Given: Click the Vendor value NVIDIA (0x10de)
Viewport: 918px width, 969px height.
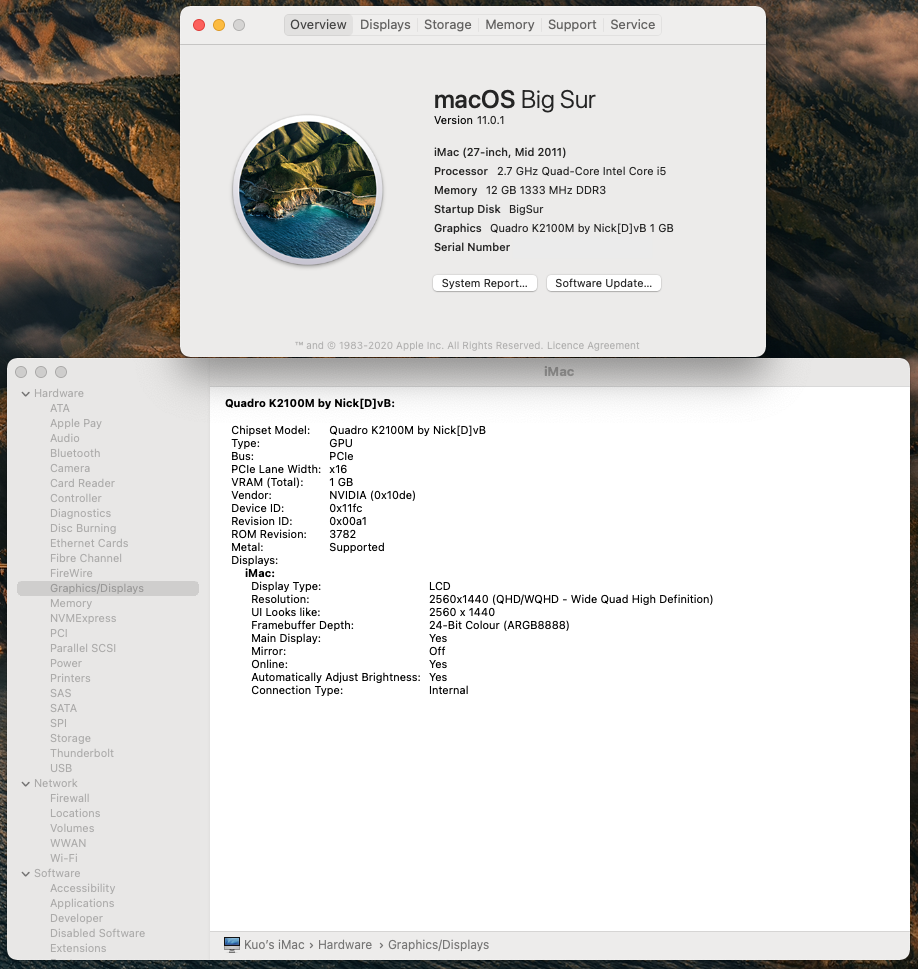Looking at the screenshot, I should coord(372,495).
